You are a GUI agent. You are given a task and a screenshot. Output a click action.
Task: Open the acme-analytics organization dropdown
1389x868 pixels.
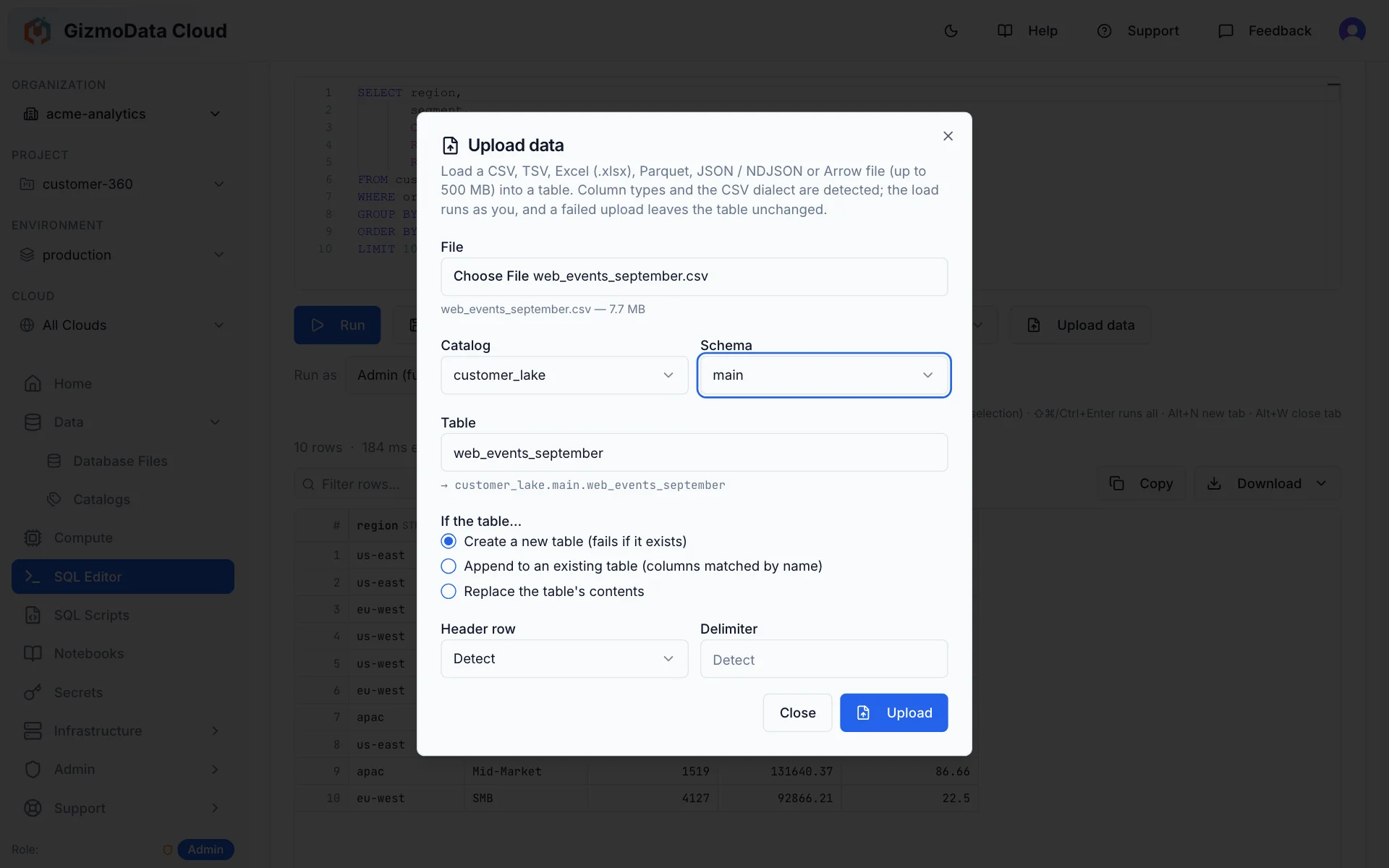[x=123, y=114]
